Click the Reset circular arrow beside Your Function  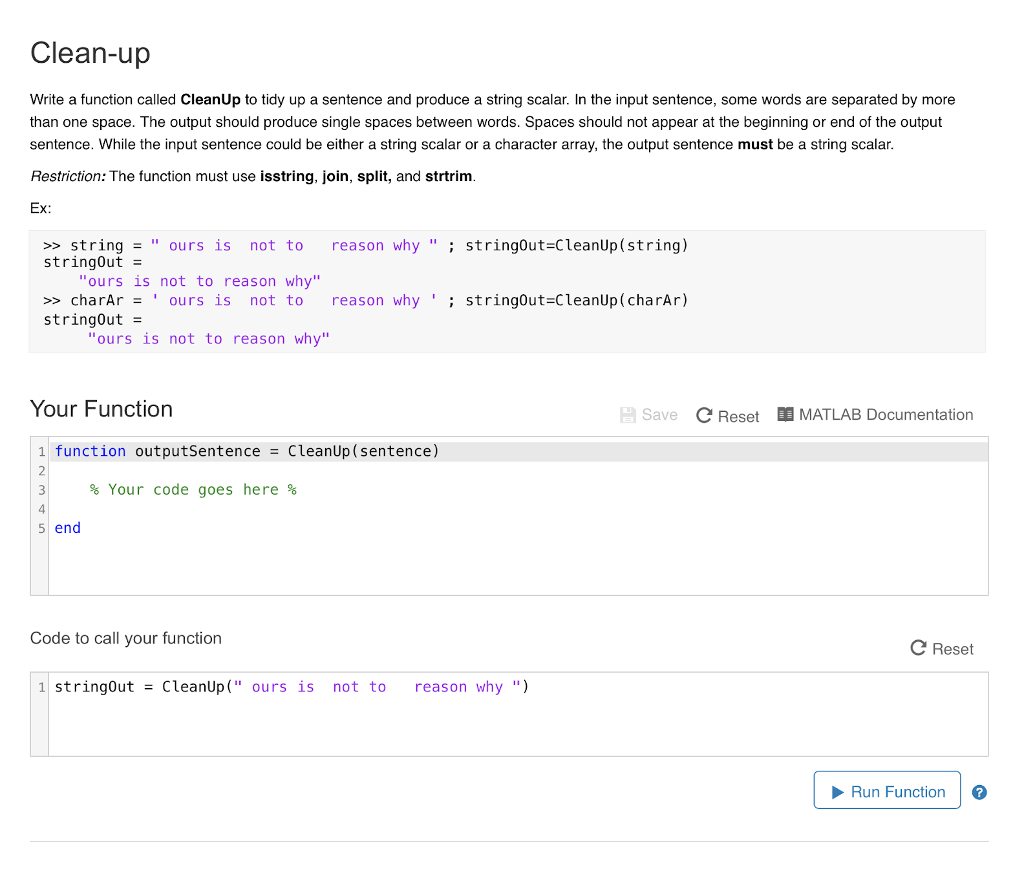pyautogui.click(x=706, y=414)
